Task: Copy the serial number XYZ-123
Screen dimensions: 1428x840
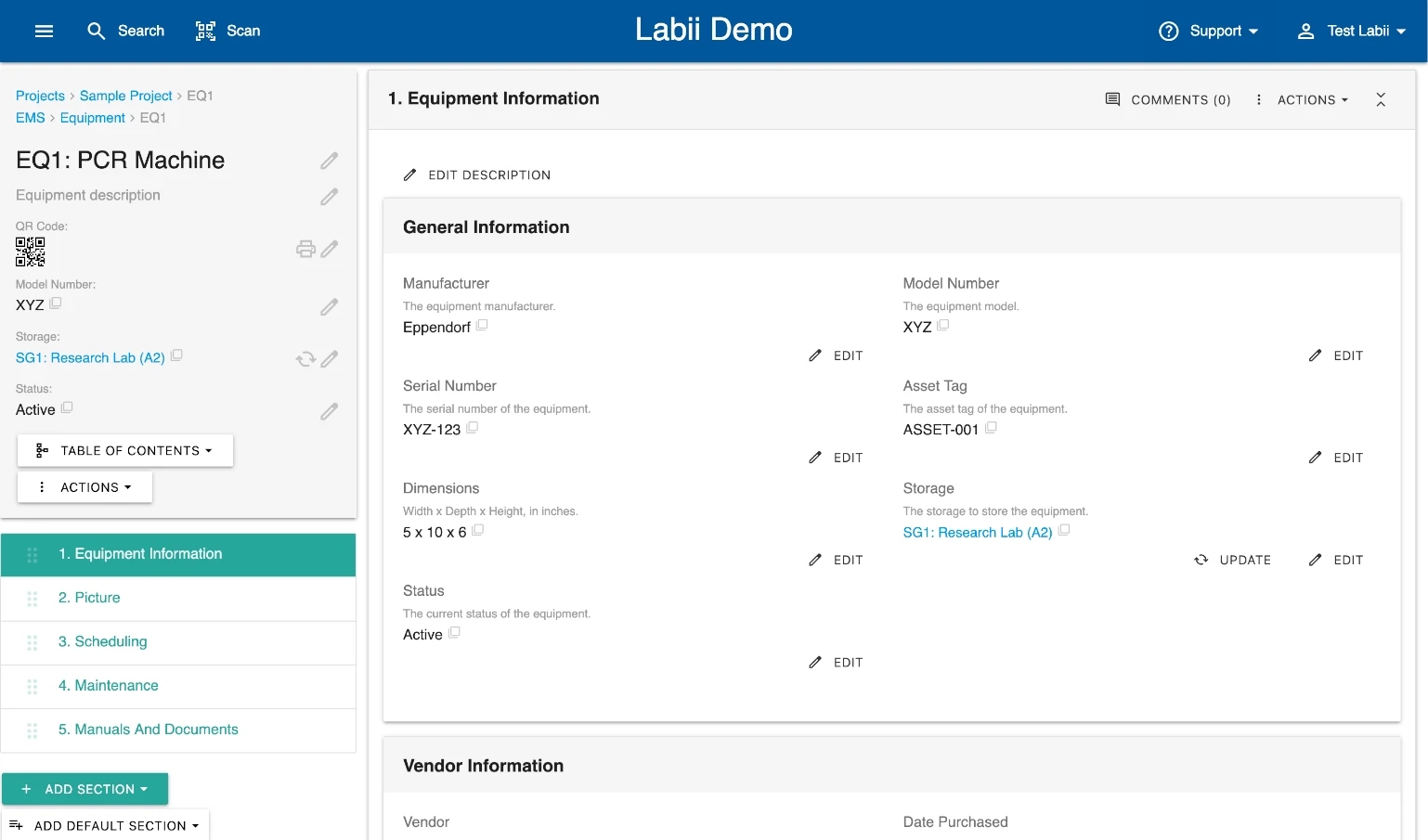Action: click(x=472, y=428)
